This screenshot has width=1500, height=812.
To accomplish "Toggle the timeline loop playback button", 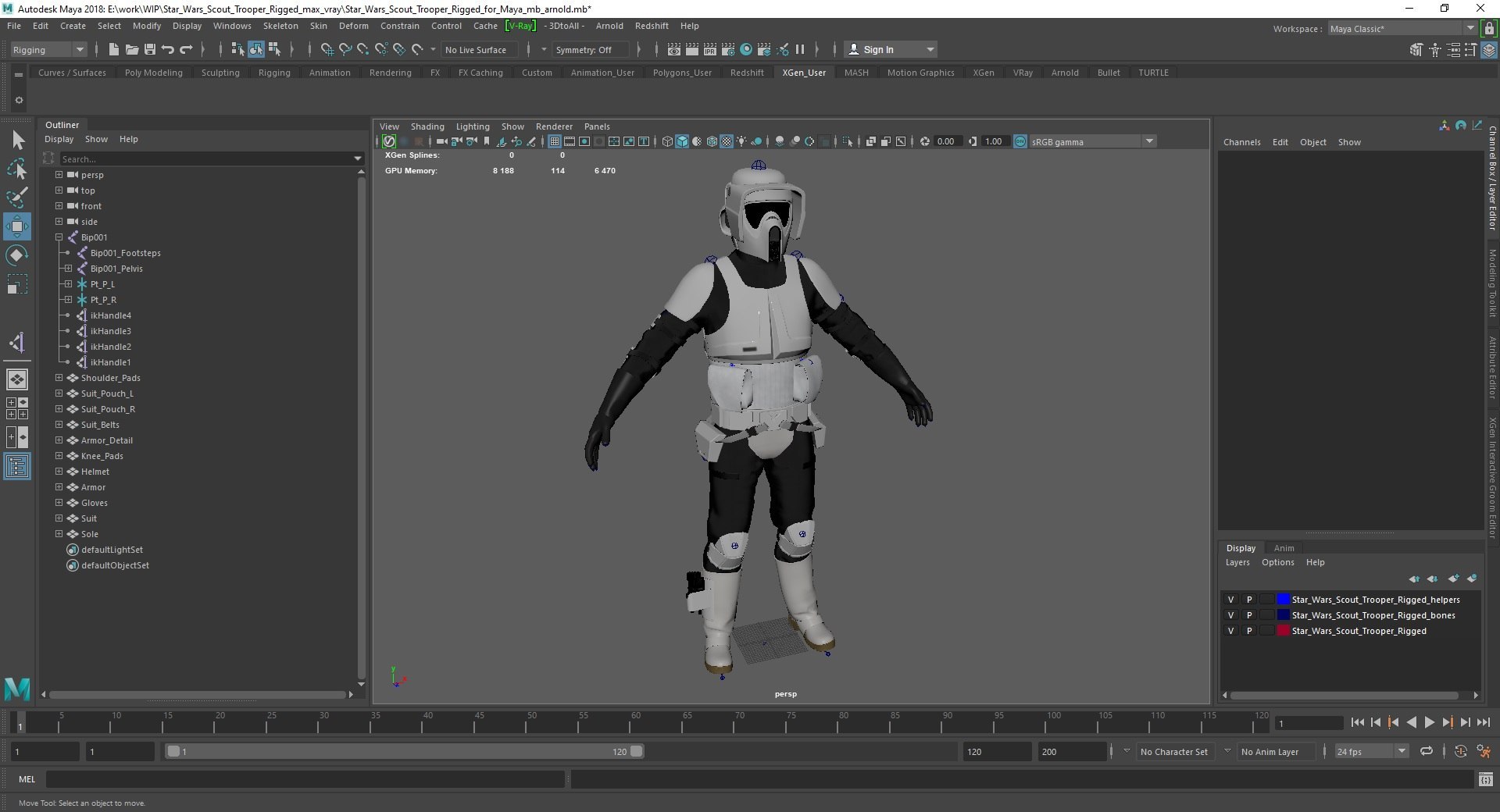I will (1427, 751).
